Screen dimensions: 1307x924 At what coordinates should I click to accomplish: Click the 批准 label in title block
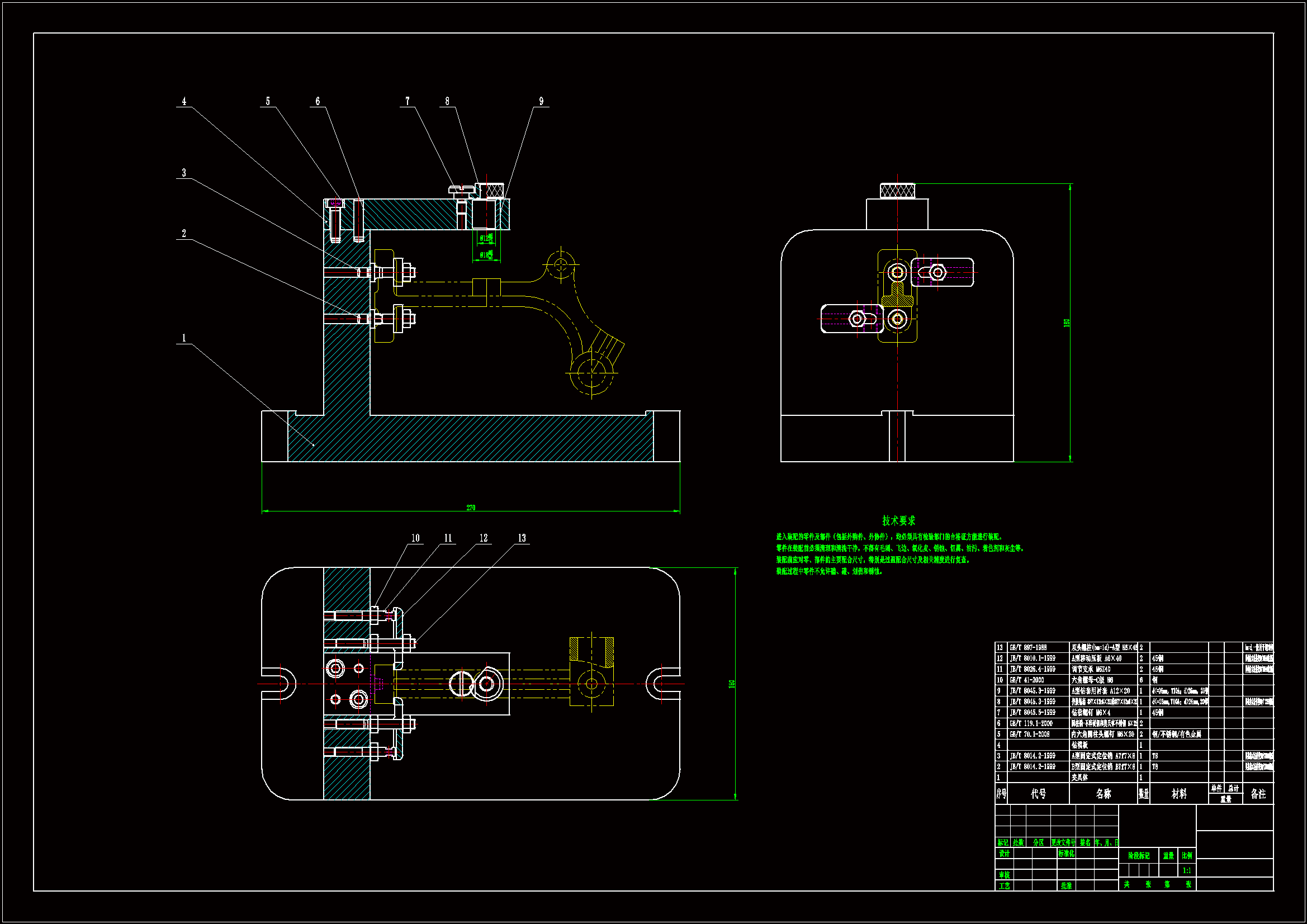1066,886
